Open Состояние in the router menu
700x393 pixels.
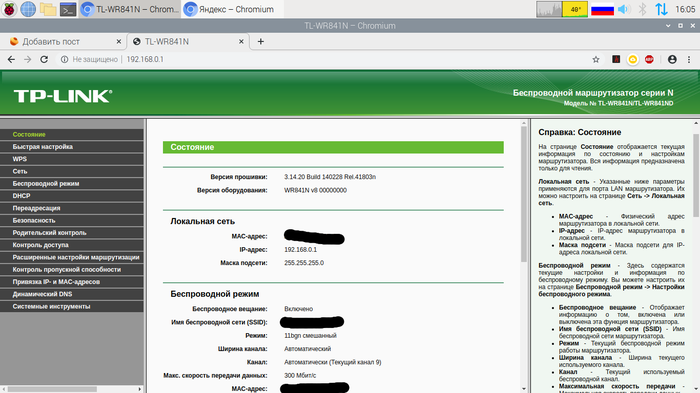71,134
